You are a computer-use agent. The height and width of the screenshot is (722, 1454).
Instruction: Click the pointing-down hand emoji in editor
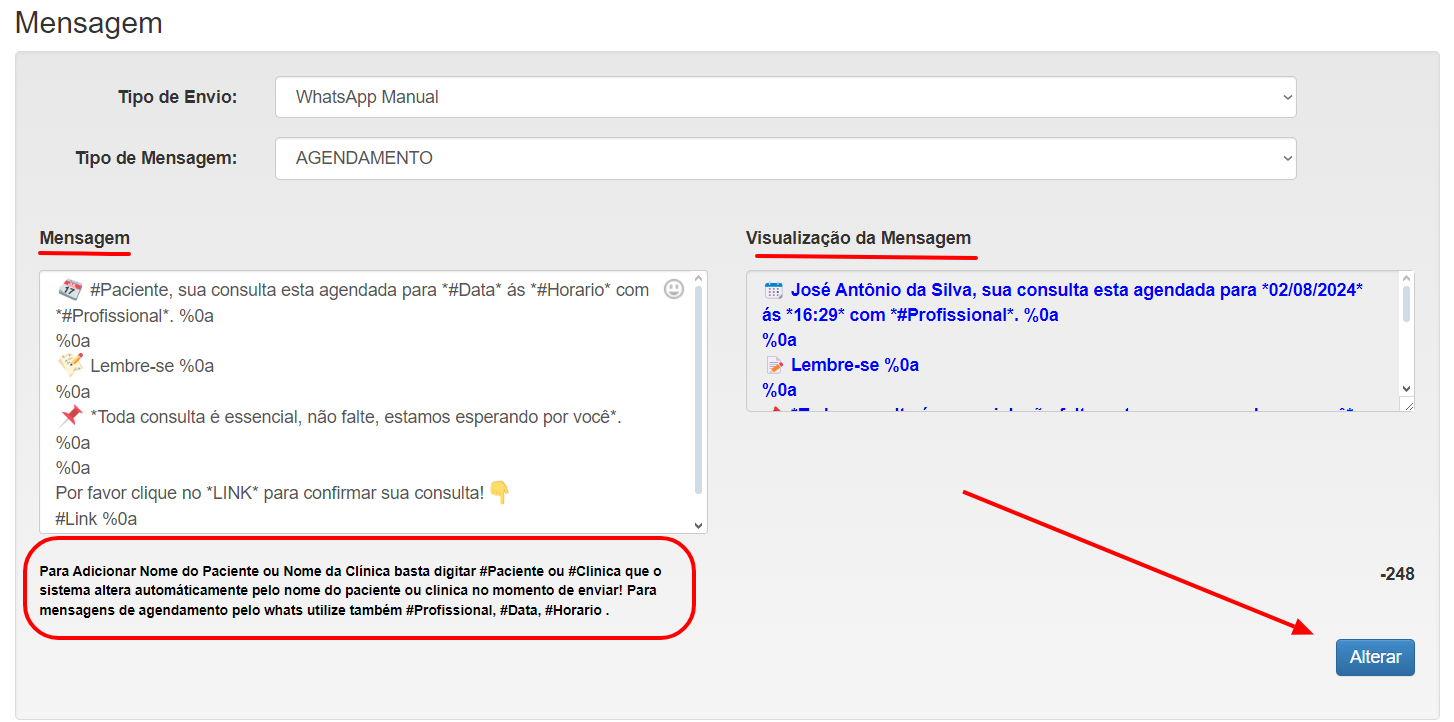tap(499, 492)
